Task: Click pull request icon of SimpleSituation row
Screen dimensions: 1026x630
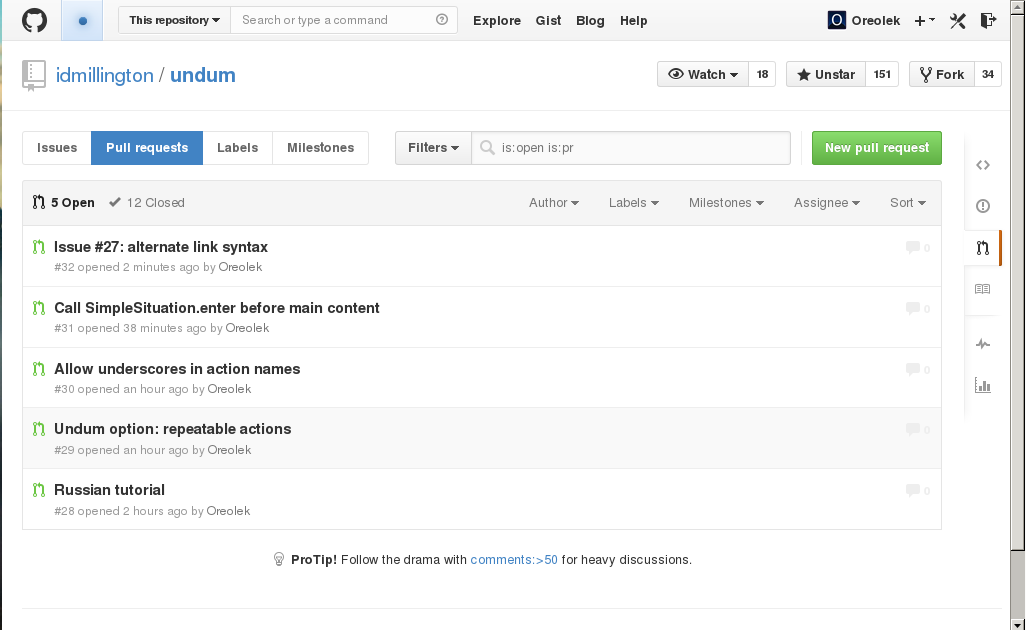Action: click(39, 307)
